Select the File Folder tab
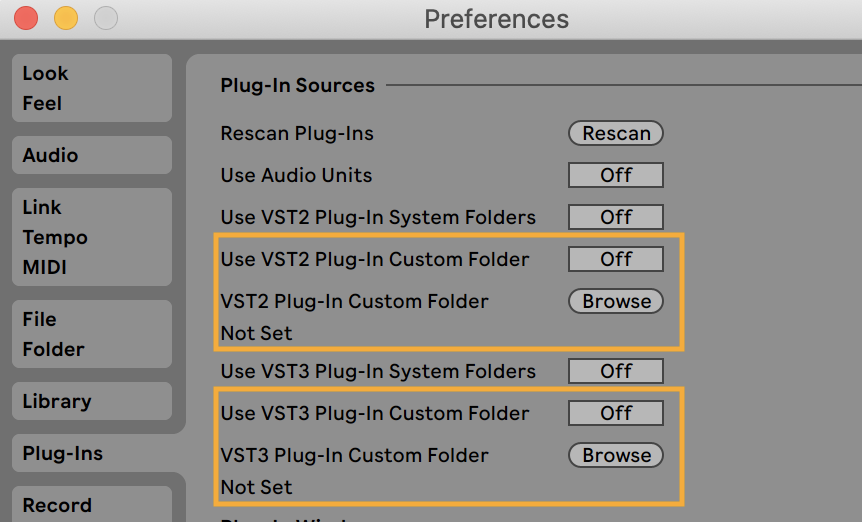Image resolution: width=862 pixels, height=522 pixels. click(90, 334)
